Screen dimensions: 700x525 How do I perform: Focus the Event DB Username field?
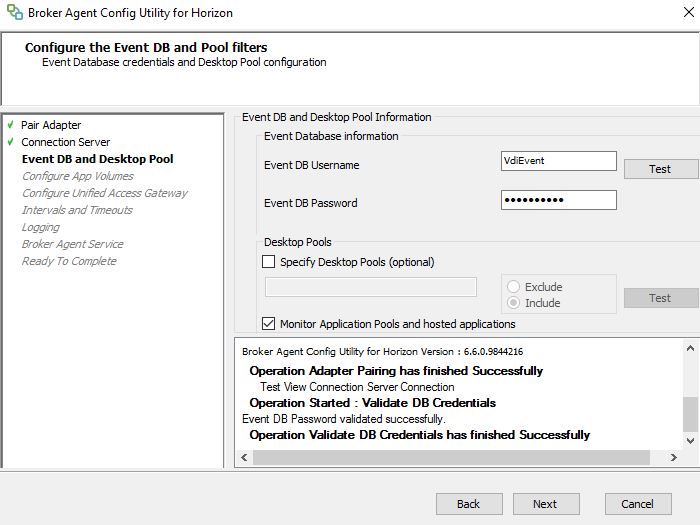pos(558,161)
